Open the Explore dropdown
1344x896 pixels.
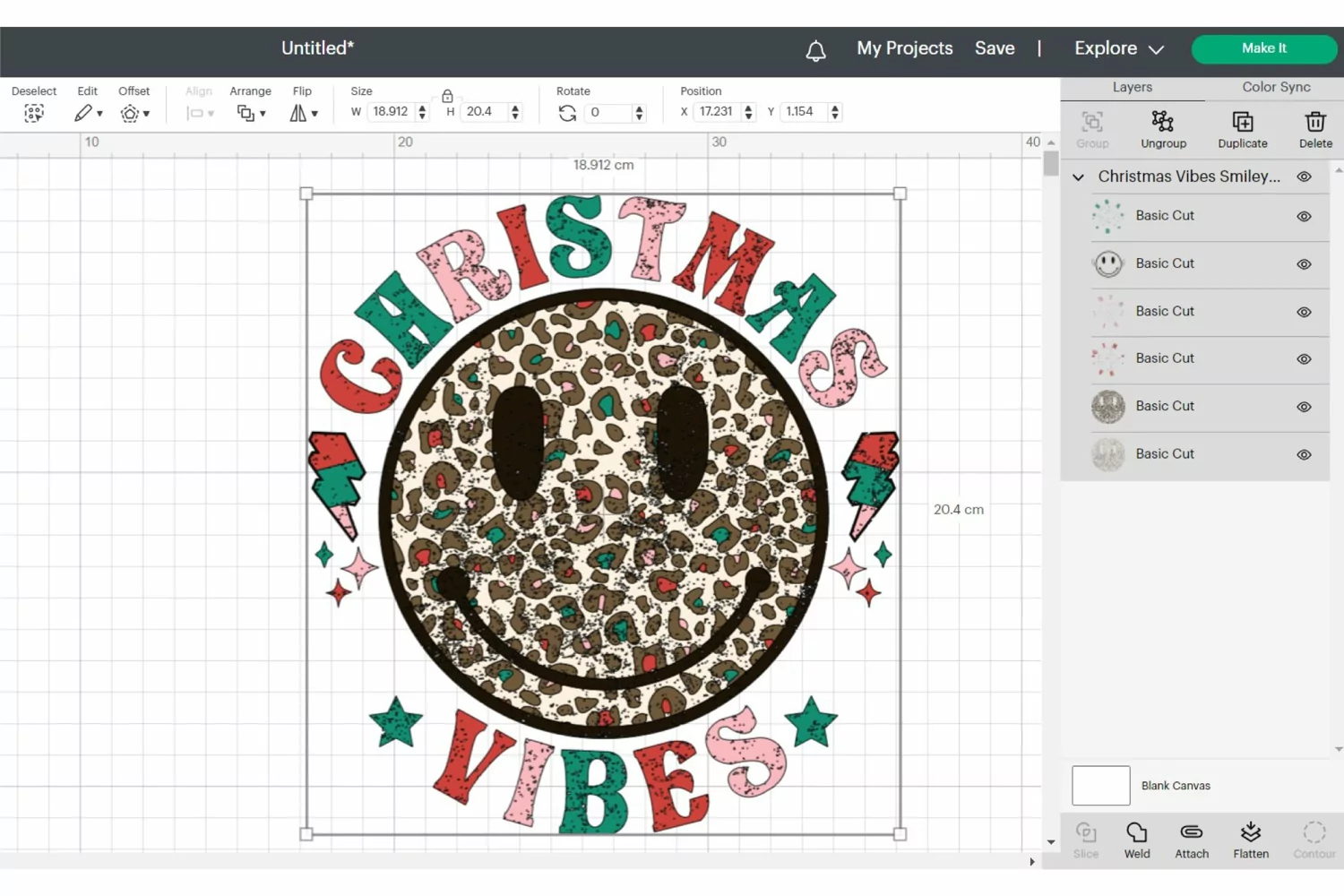coord(1119,48)
